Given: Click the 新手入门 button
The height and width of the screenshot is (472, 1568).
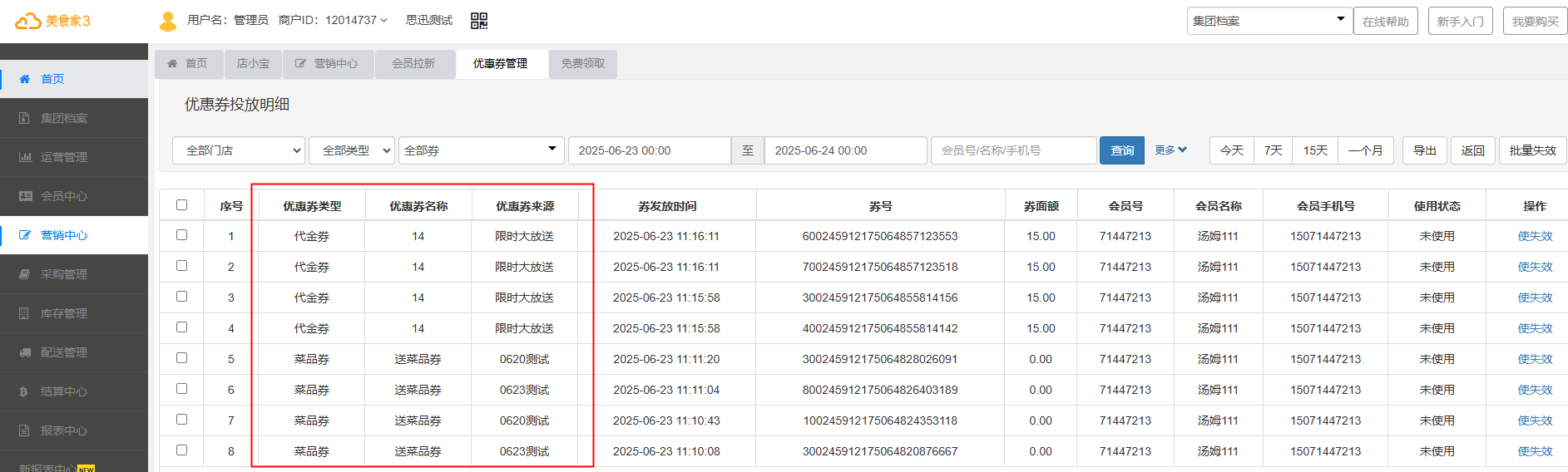Looking at the screenshot, I should [1461, 21].
